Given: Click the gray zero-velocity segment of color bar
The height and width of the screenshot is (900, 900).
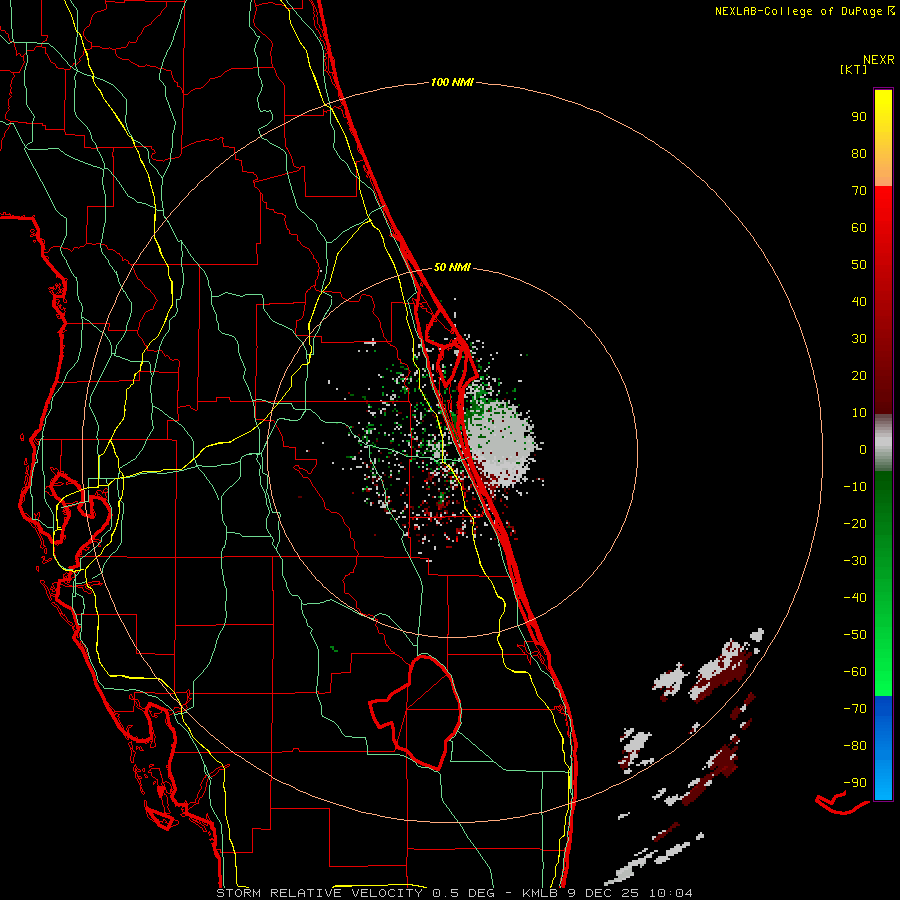Looking at the screenshot, I should pos(883,443).
